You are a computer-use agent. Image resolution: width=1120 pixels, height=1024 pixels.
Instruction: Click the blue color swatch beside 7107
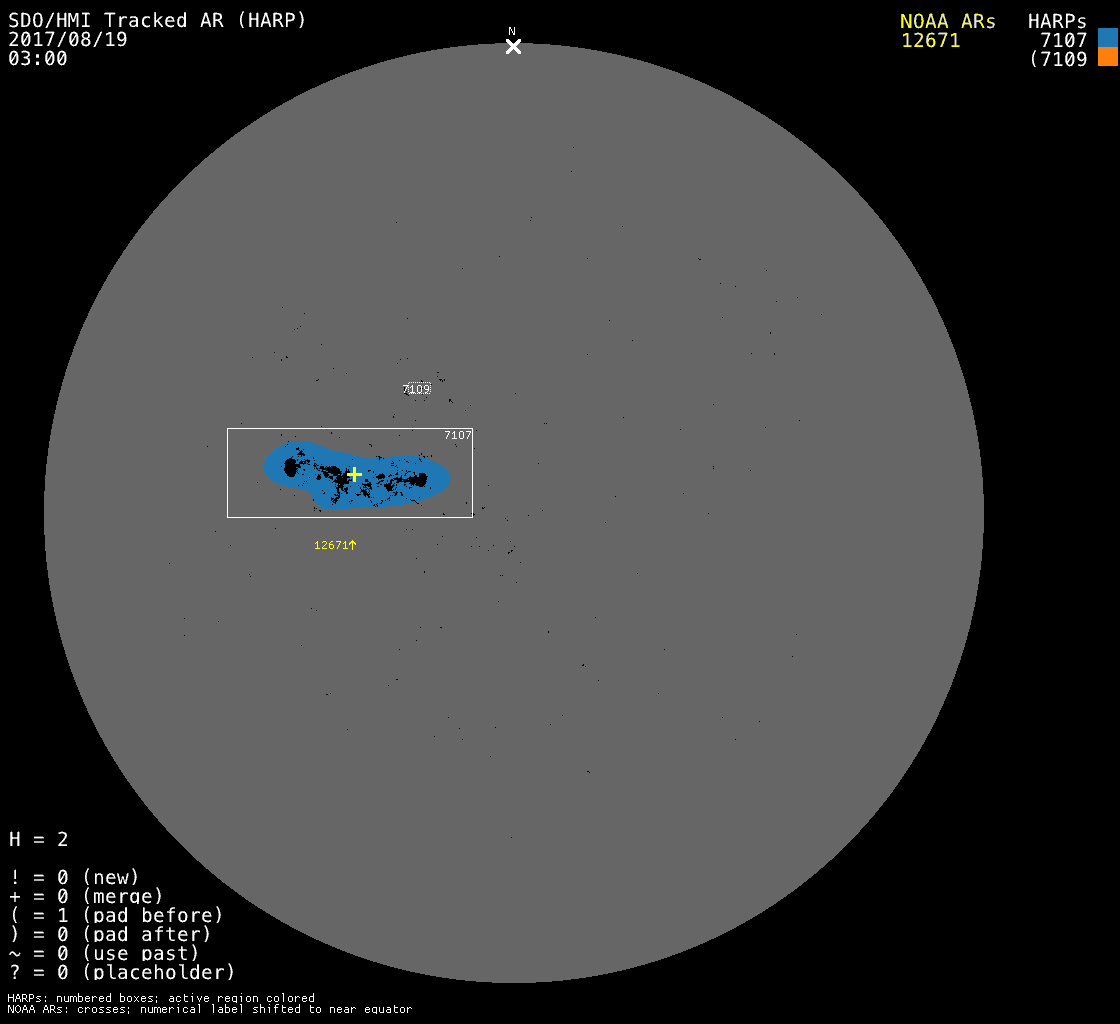point(1107,38)
